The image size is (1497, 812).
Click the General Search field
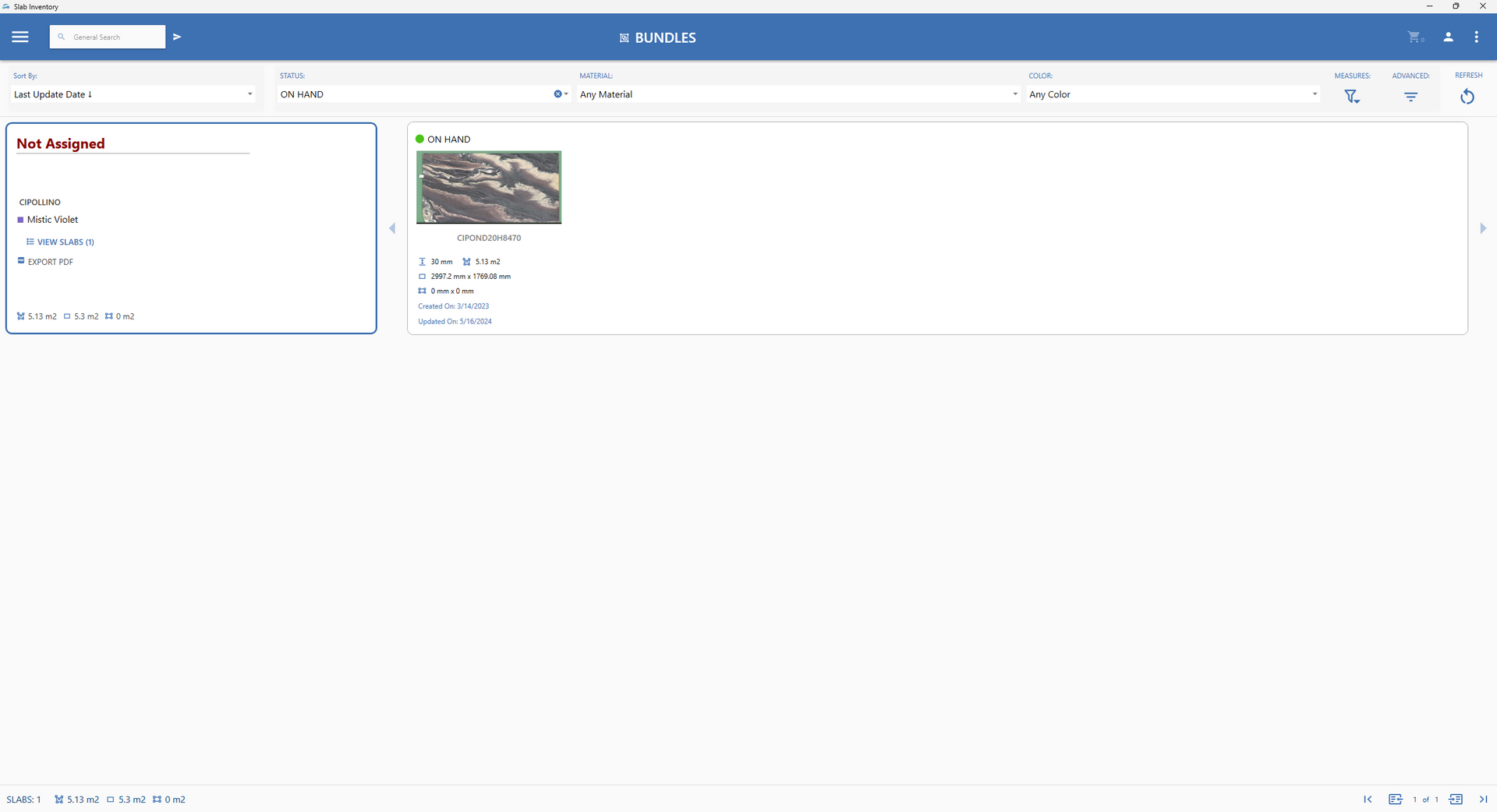tap(108, 37)
